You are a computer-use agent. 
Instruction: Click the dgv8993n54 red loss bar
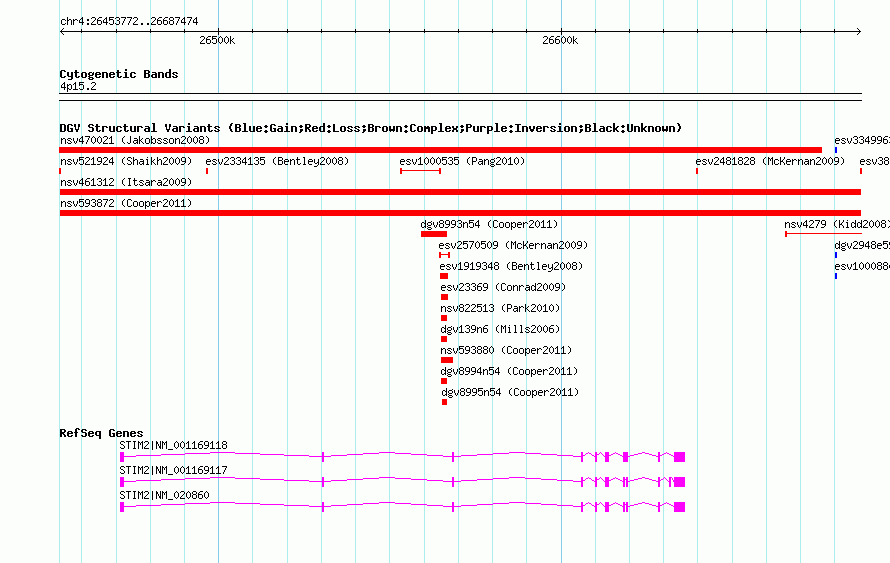[x=434, y=234]
